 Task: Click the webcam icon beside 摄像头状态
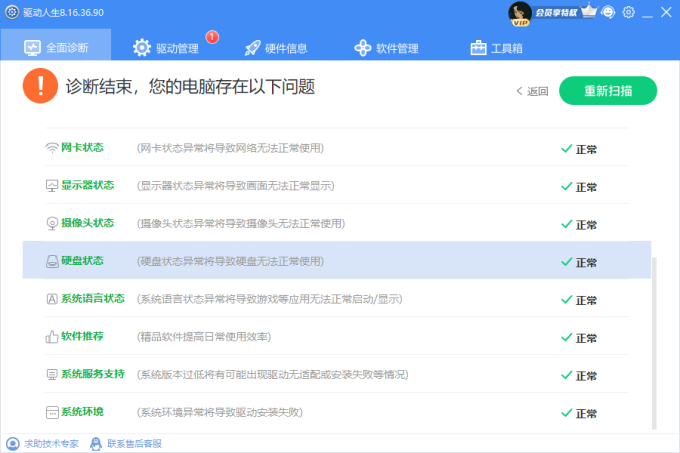(x=52, y=224)
